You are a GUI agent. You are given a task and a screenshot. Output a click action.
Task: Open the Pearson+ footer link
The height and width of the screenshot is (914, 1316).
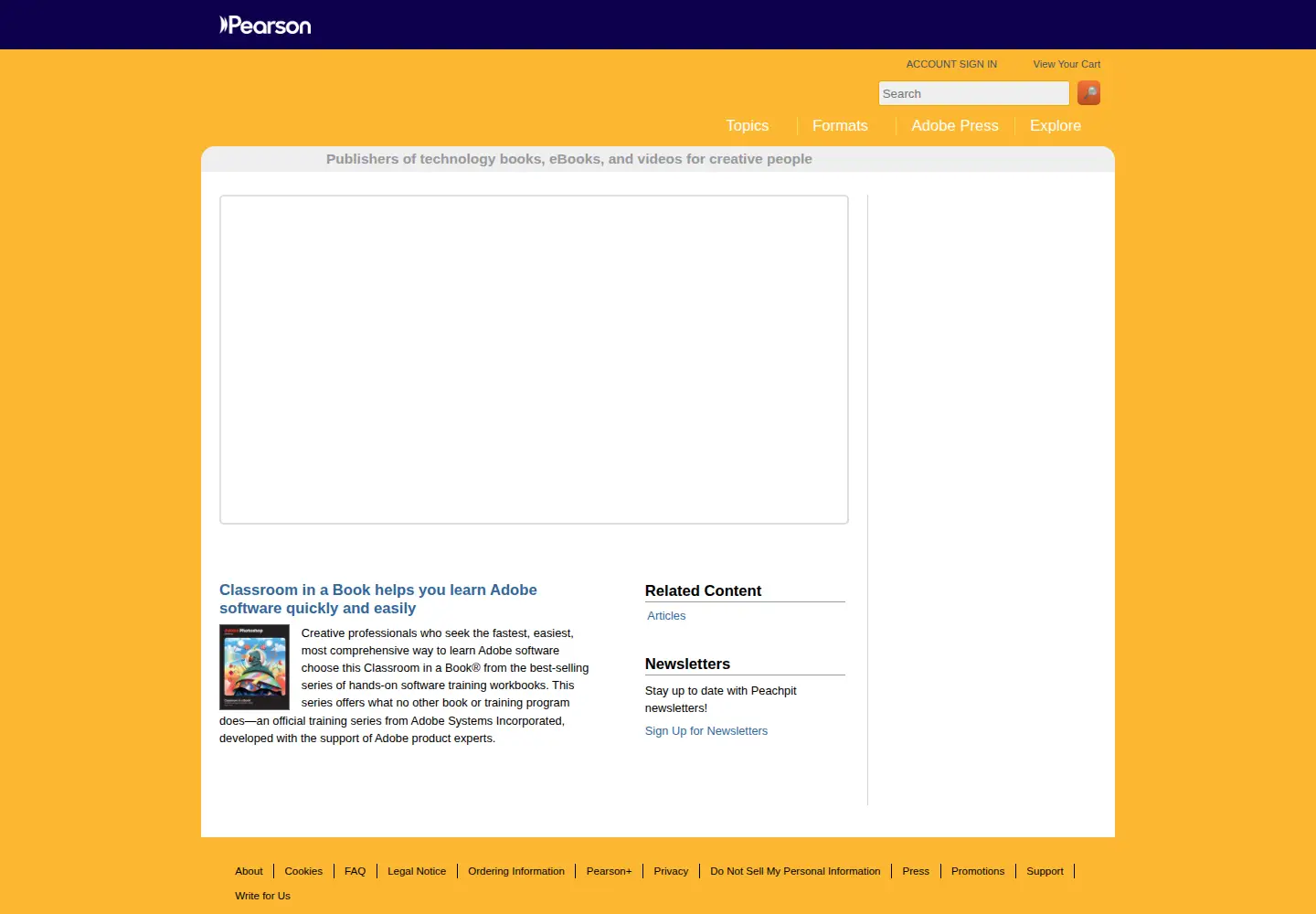click(610, 871)
